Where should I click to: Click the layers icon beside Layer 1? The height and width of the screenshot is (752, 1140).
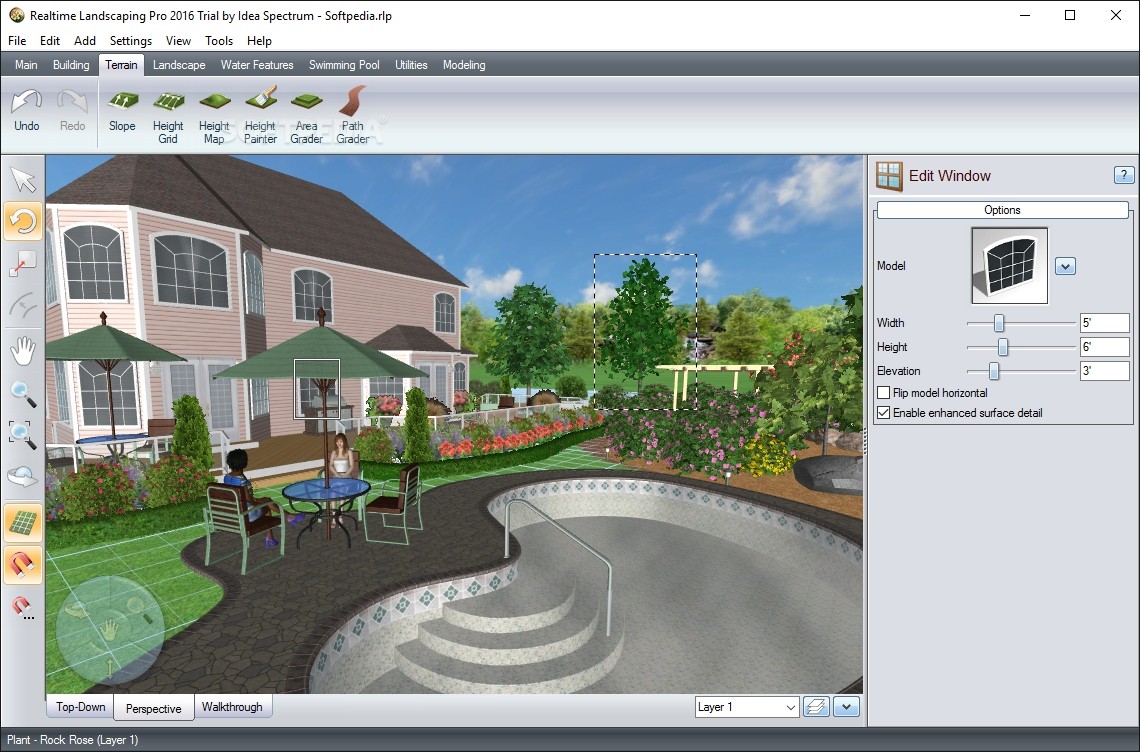[815, 707]
